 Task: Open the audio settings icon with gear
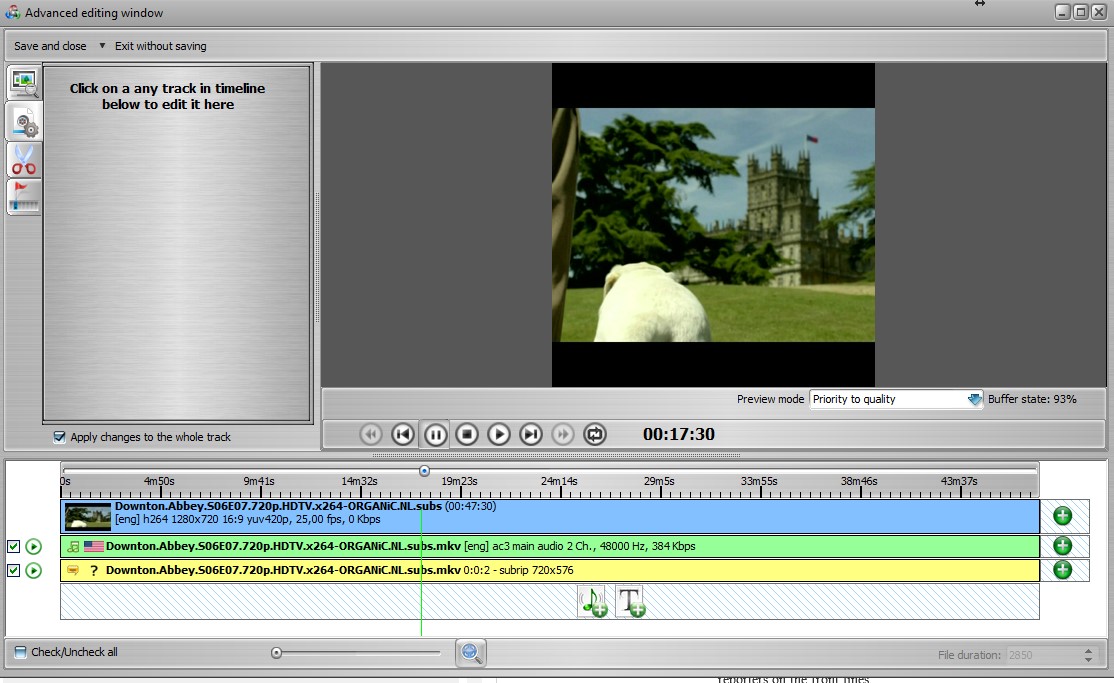[24, 122]
